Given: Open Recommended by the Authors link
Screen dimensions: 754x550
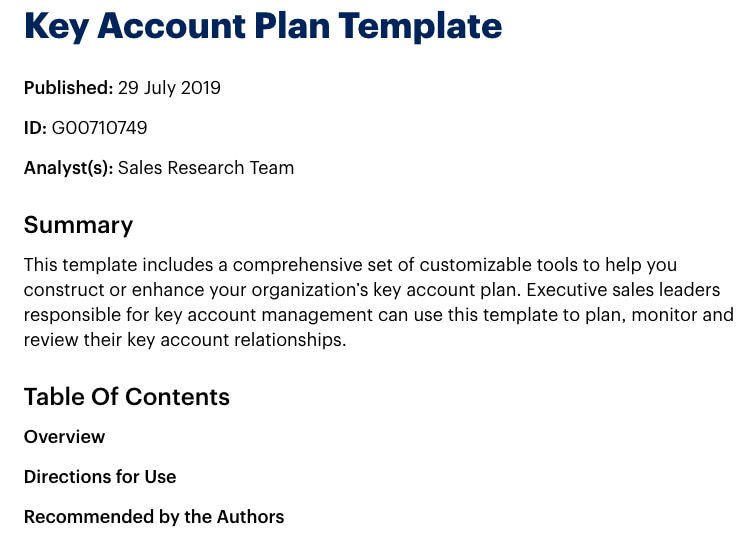Looking at the screenshot, I should click(154, 517).
